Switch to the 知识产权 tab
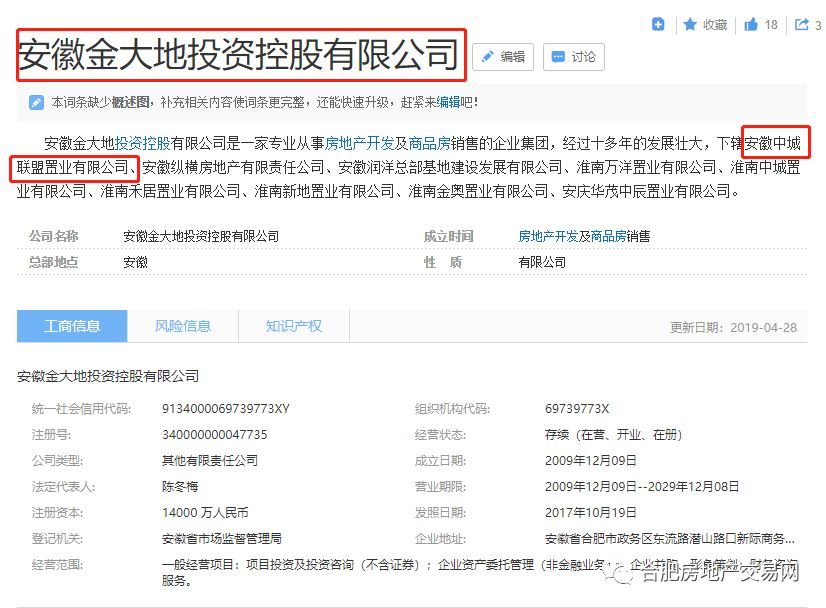 293,326
